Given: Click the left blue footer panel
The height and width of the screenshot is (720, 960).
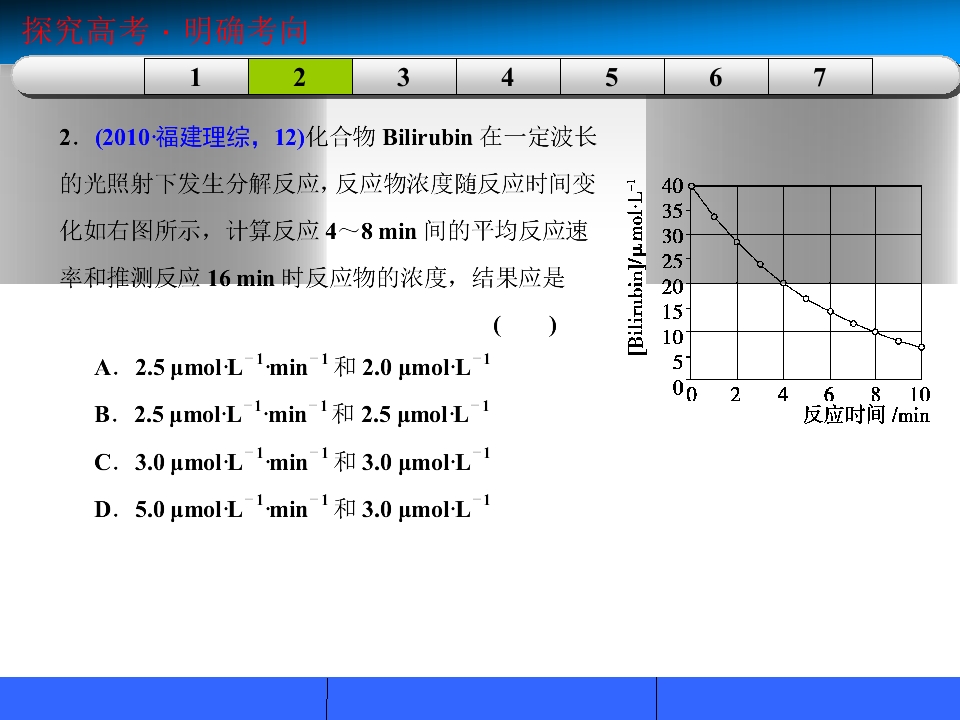Looking at the screenshot, I should tap(163, 699).
